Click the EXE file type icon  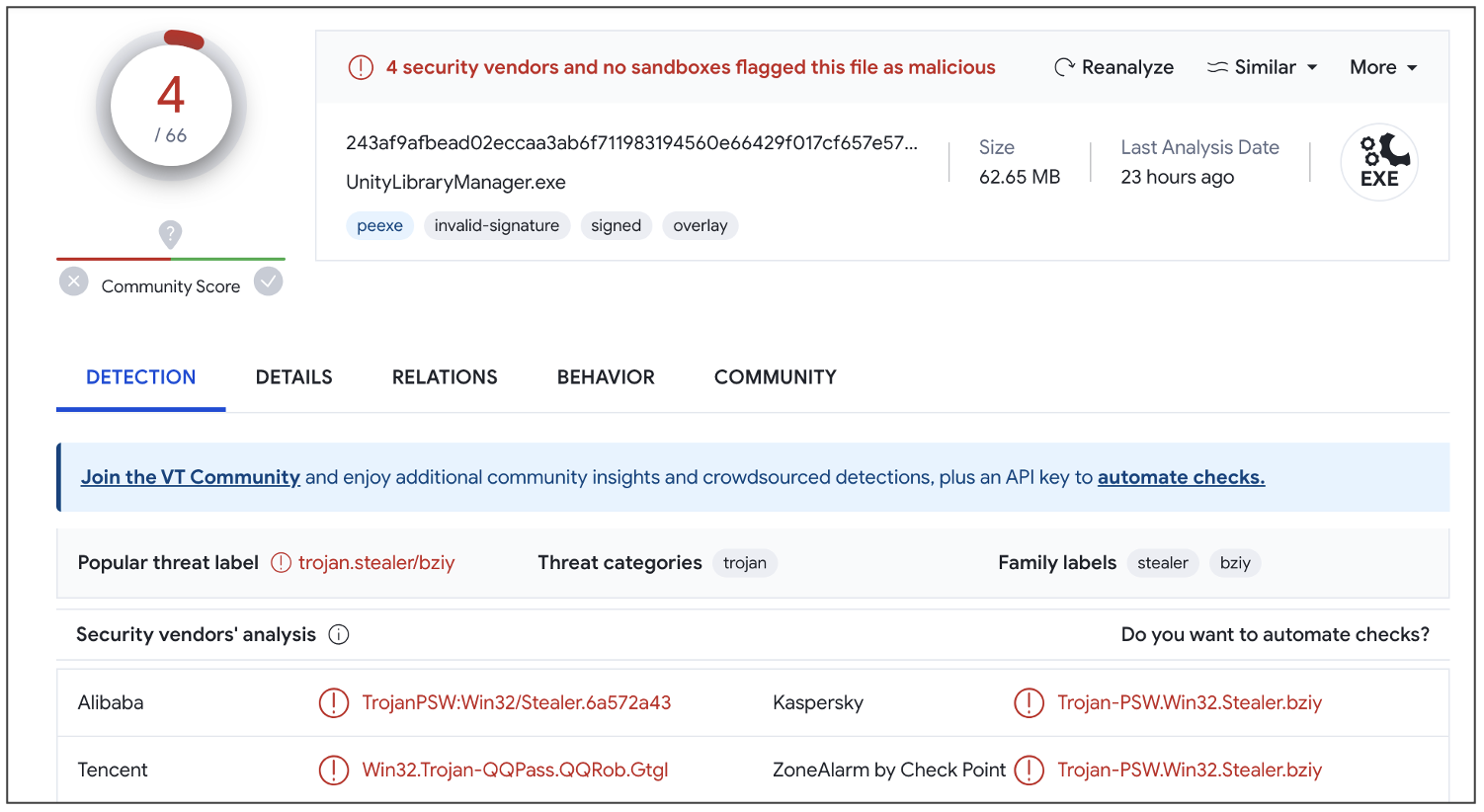click(x=1379, y=163)
